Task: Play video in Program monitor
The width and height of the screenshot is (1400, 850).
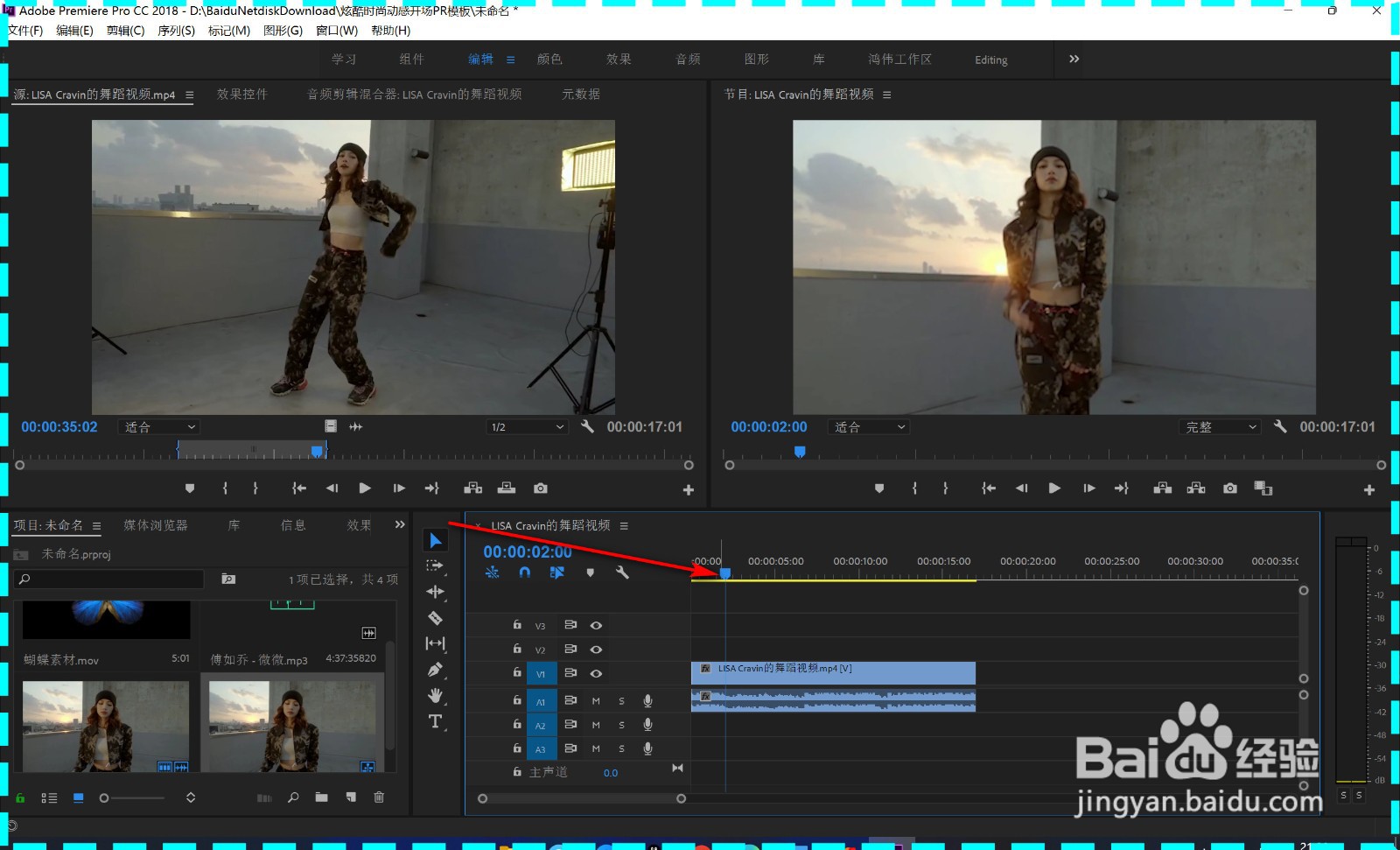Action: 1054,488
